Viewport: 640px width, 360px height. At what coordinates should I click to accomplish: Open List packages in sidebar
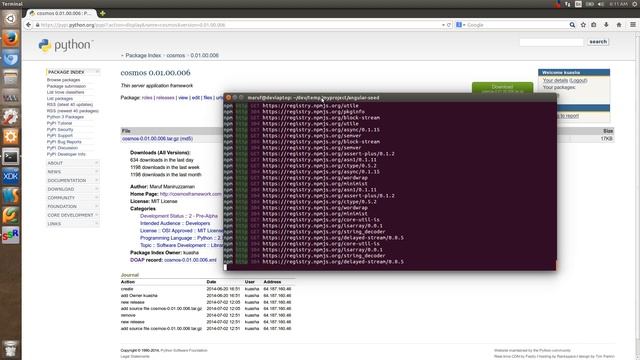click(x=60, y=98)
